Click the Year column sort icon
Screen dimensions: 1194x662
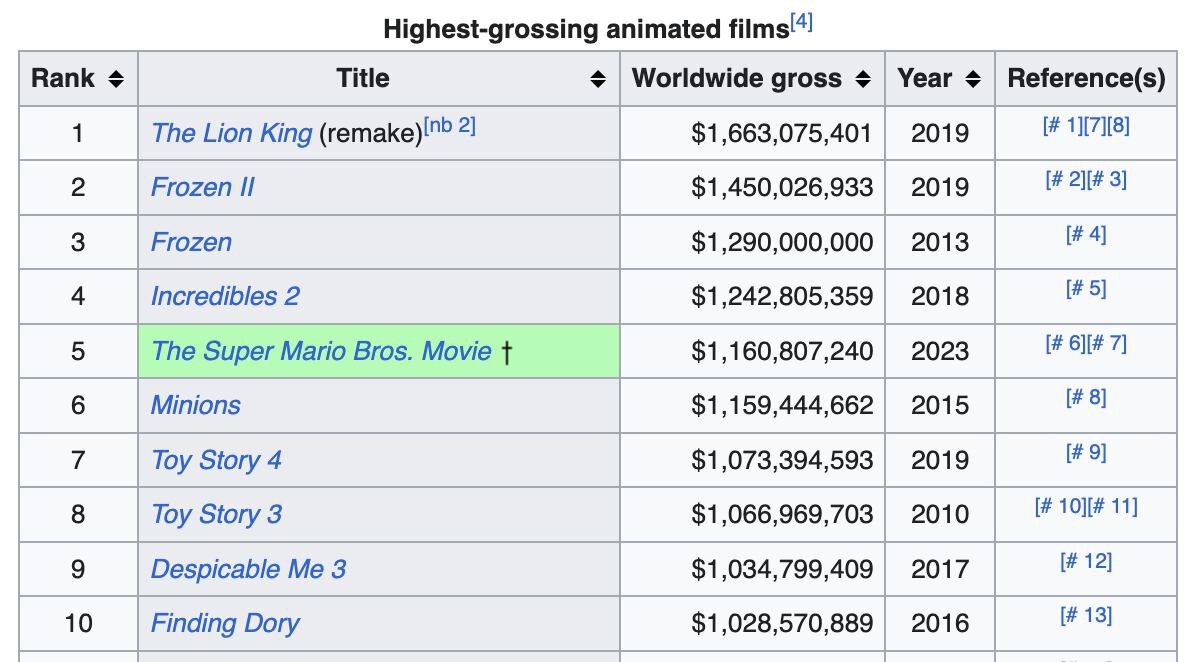(973, 79)
